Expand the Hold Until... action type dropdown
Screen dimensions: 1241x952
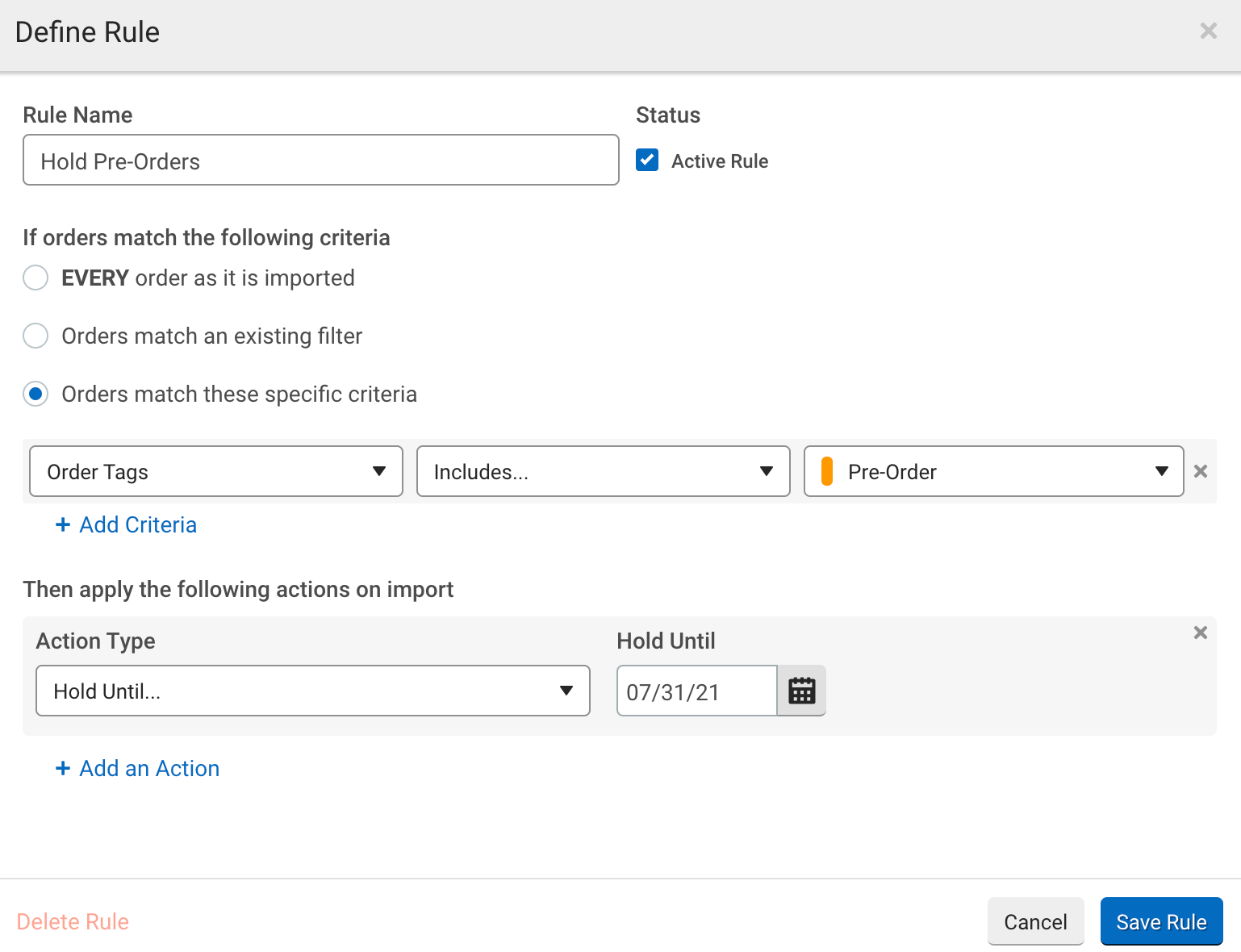[313, 691]
